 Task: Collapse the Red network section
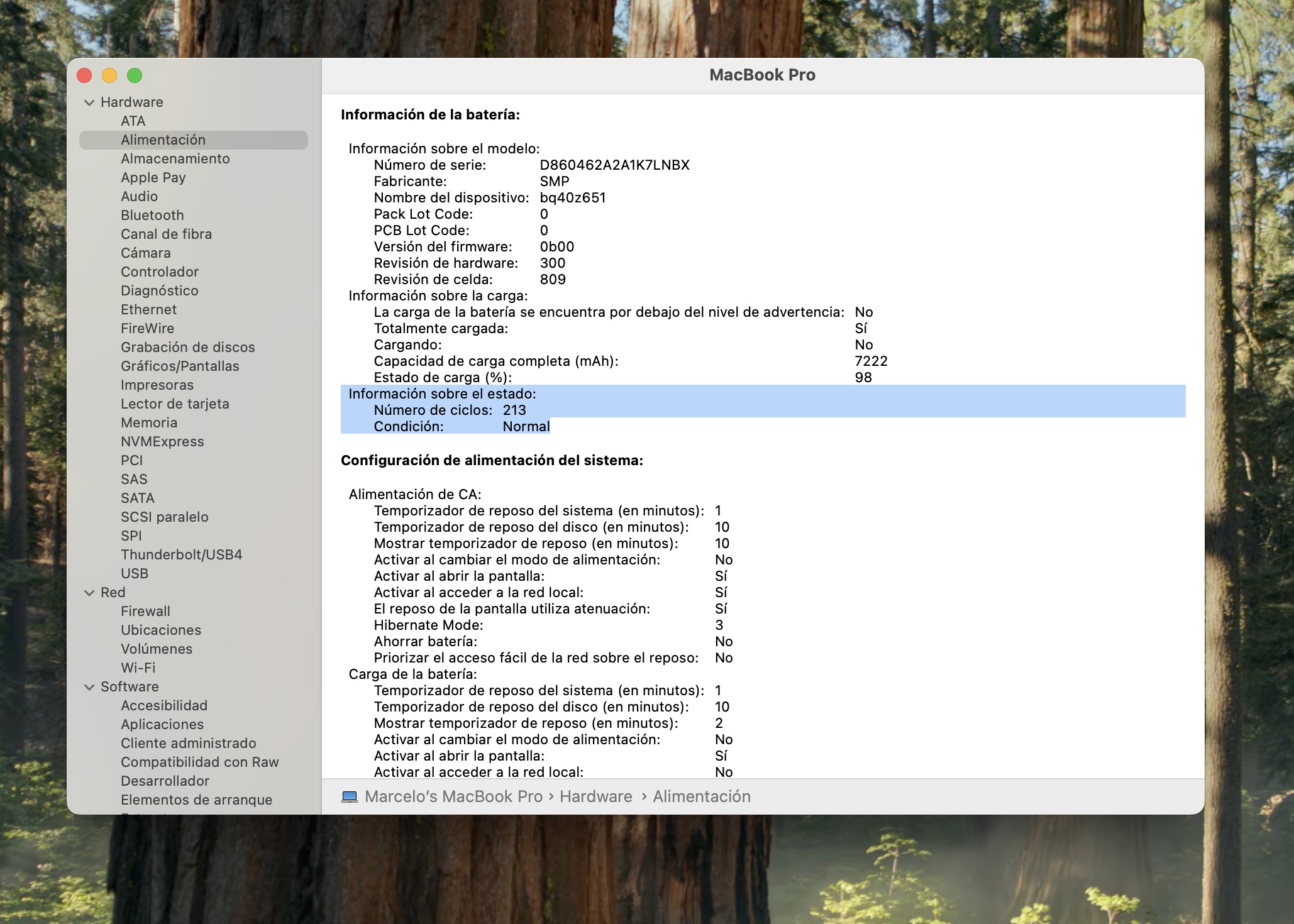point(89,593)
